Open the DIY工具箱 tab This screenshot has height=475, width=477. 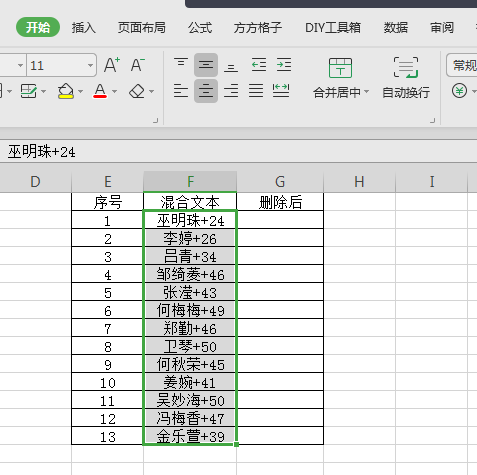pos(333,28)
